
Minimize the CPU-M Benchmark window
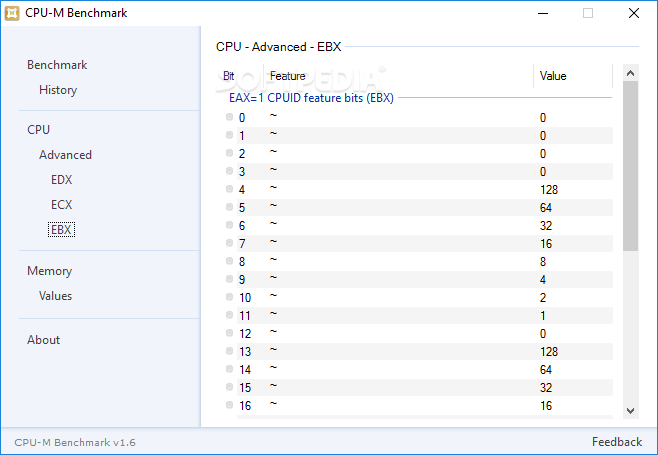point(543,13)
